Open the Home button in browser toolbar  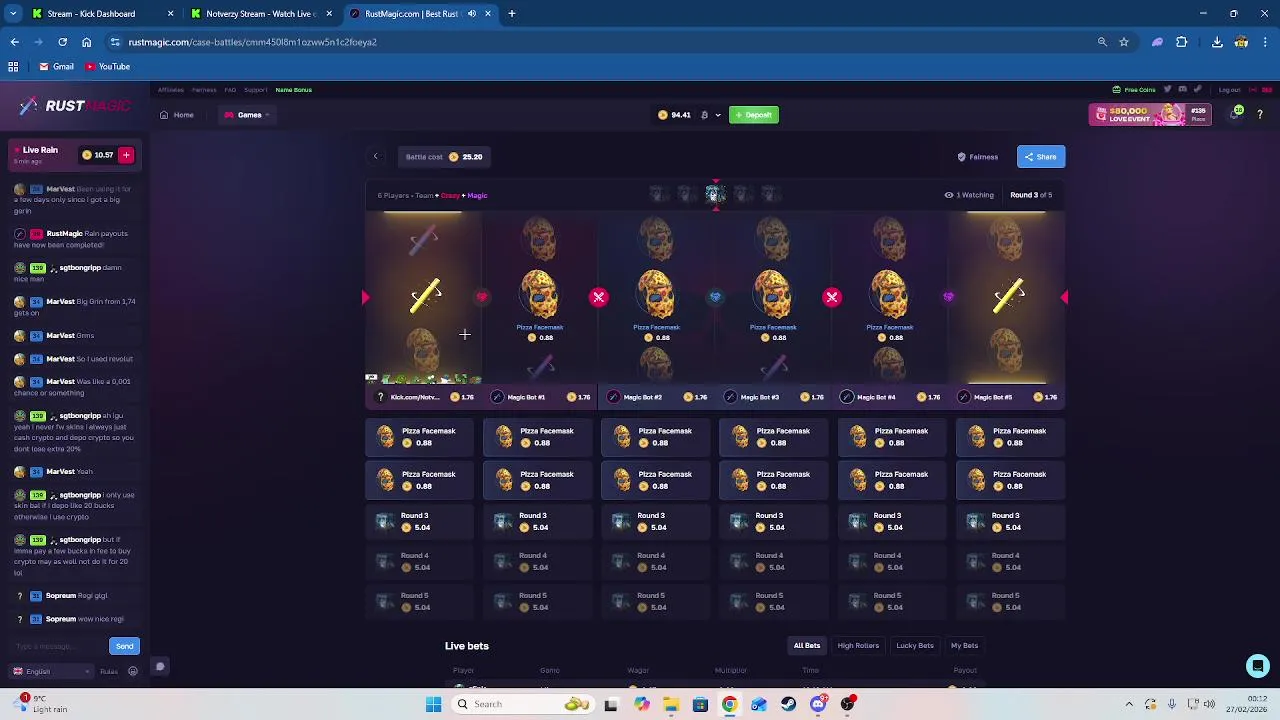click(x=86, y=42)
